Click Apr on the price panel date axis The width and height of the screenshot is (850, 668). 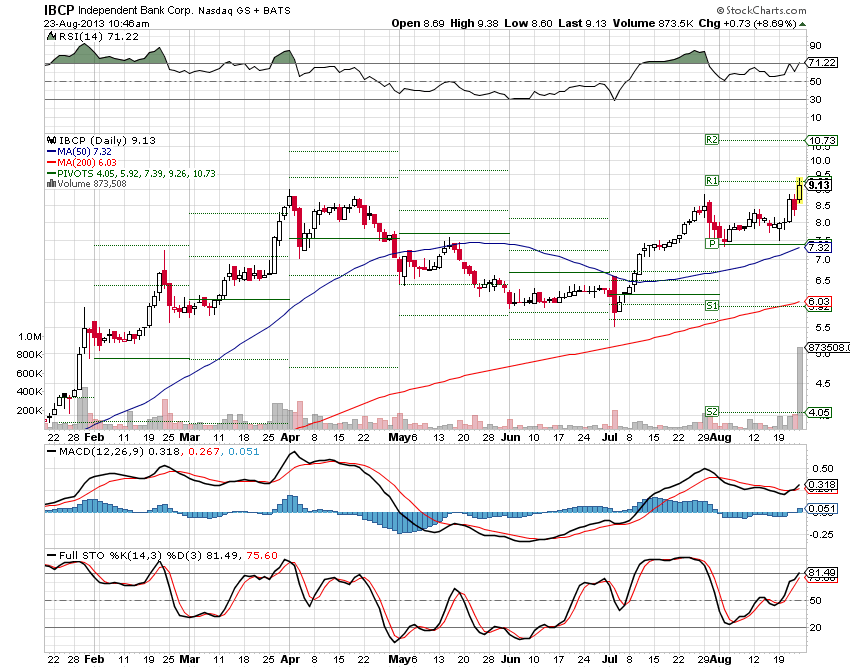point(290,438)
